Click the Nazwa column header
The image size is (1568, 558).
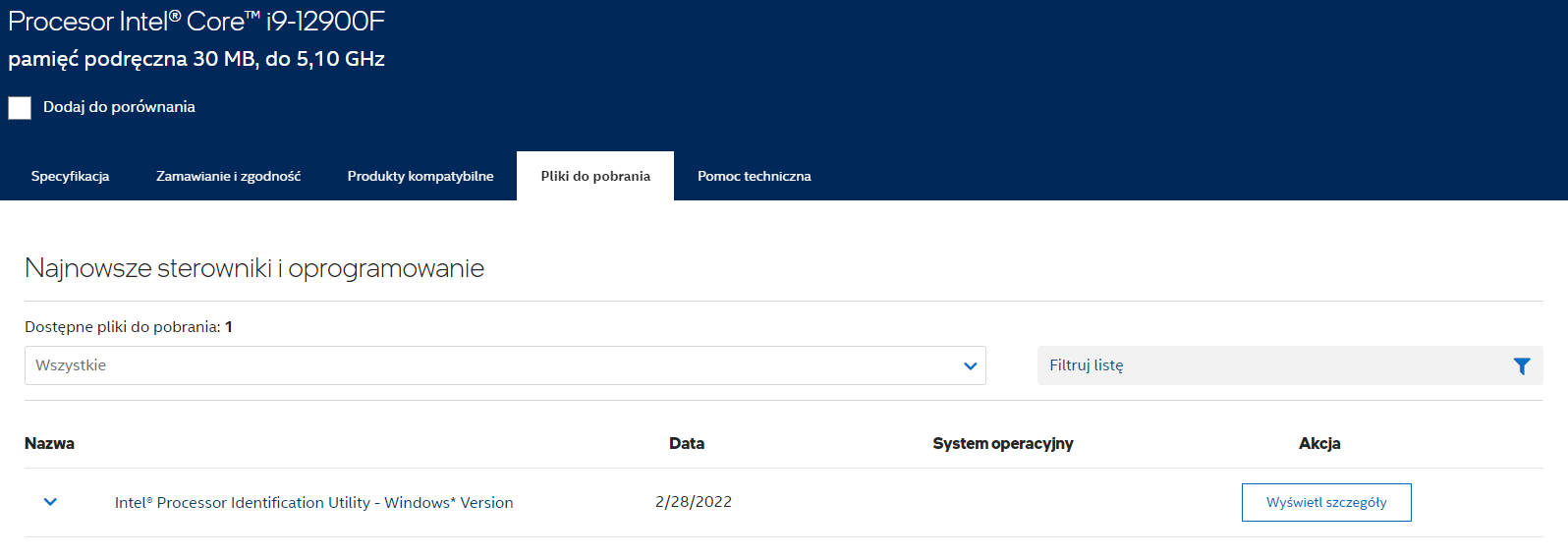49,443
